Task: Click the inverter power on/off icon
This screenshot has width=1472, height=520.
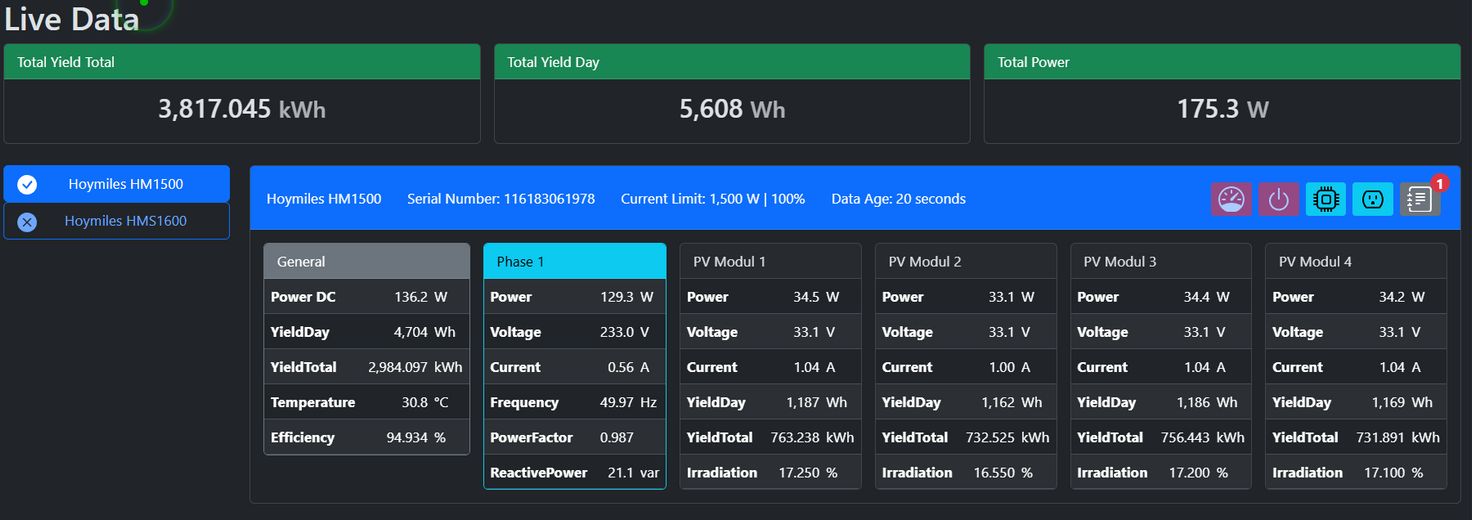Action: click(x=1278, y=199)
